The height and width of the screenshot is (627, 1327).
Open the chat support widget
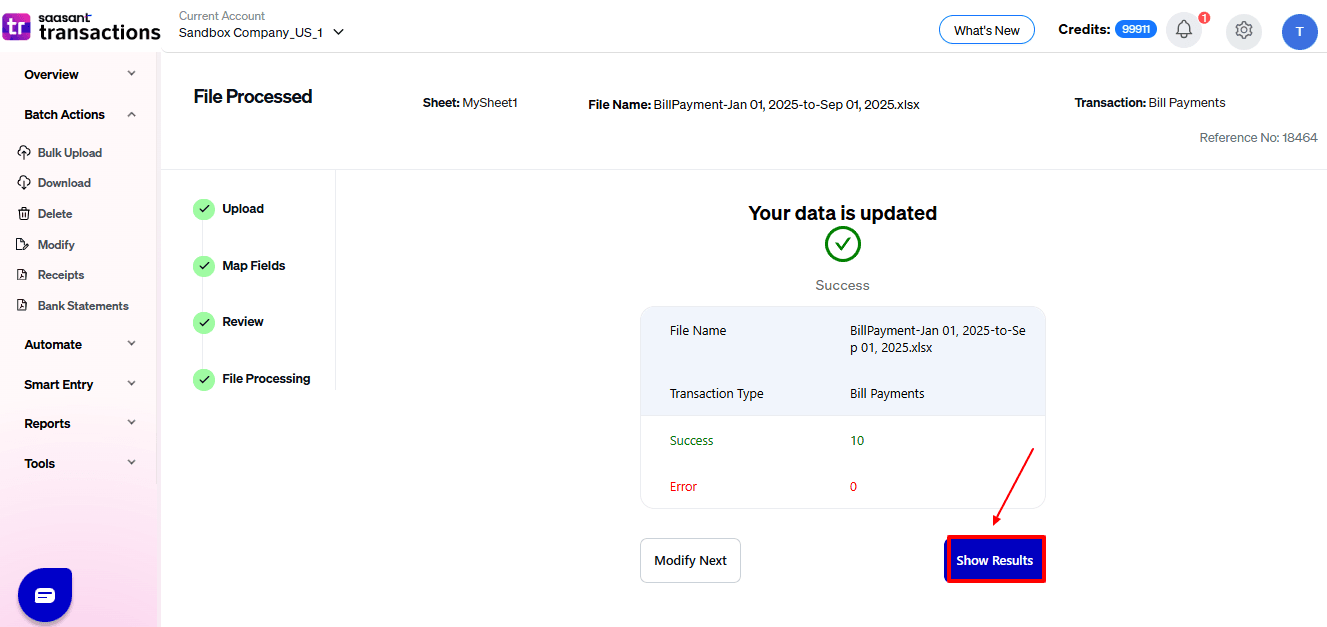(45, 595)
